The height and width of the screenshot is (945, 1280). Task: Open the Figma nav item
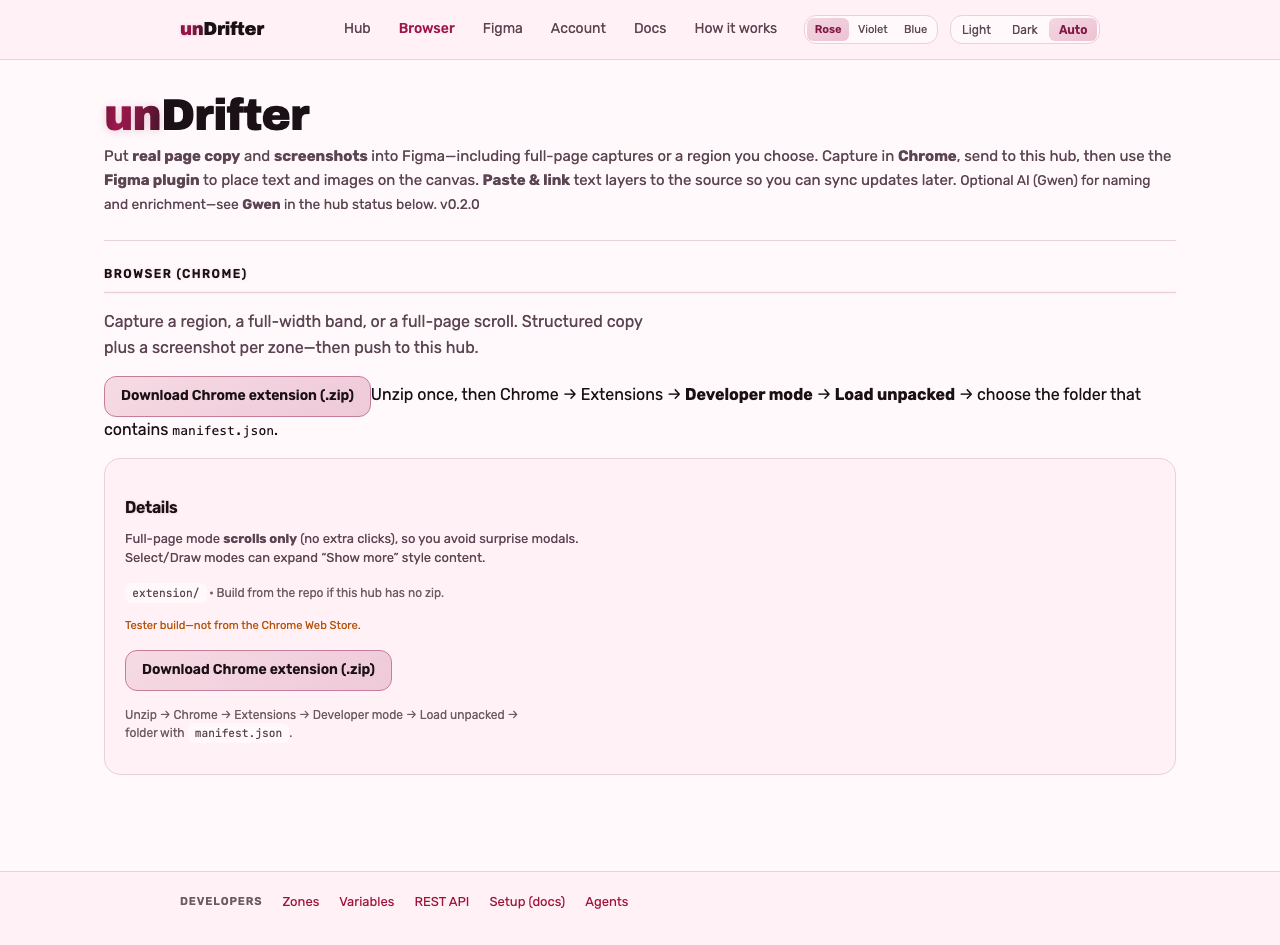pyautogui.click(x=502, y=29)
